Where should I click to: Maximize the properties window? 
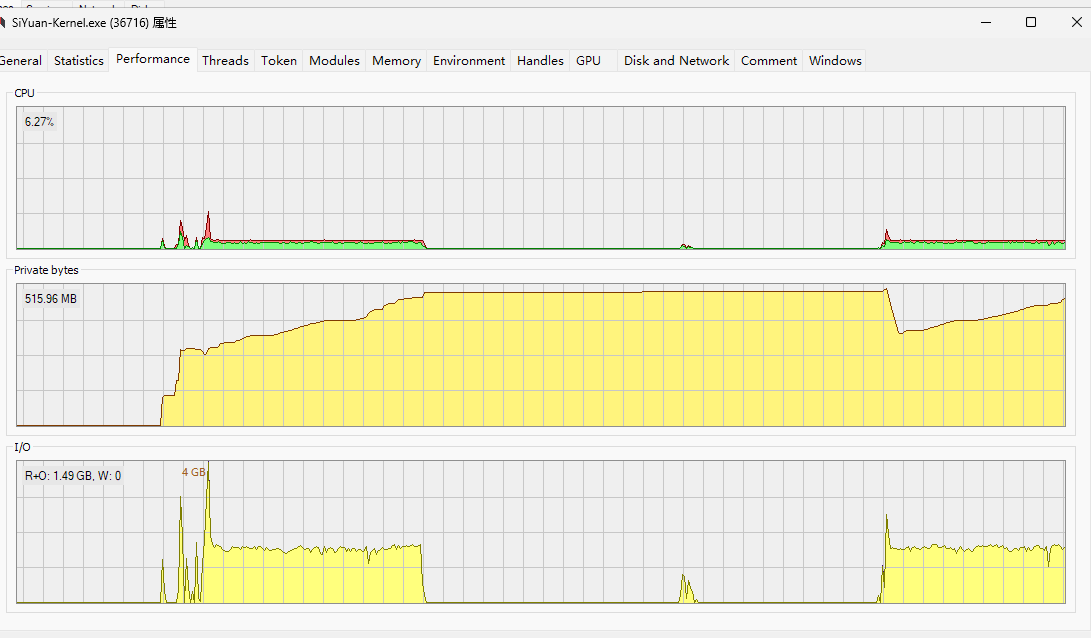coord(1031,22)
